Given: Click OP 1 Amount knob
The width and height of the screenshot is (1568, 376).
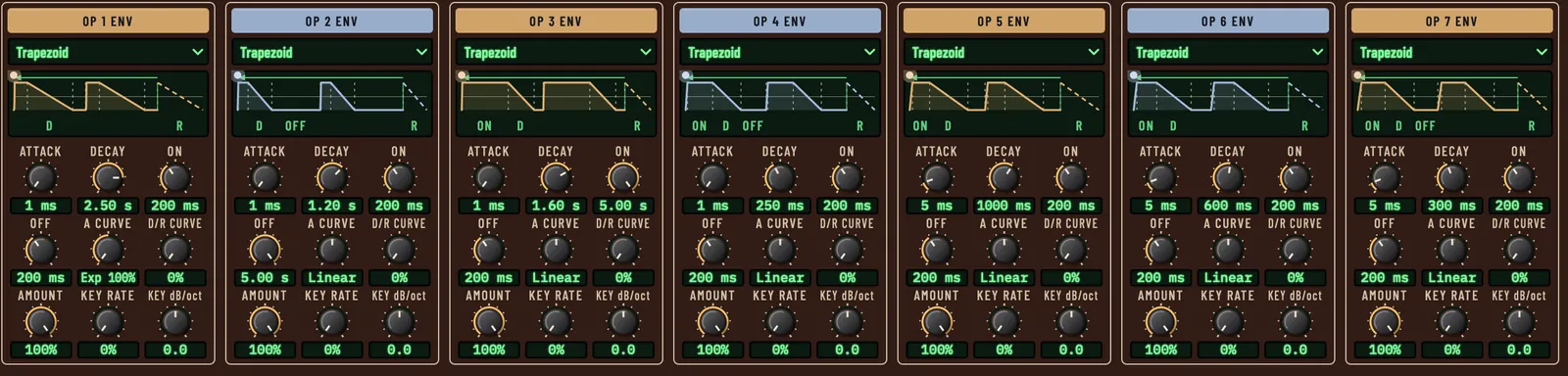Looking at the screenshot, I should [40, 322].
